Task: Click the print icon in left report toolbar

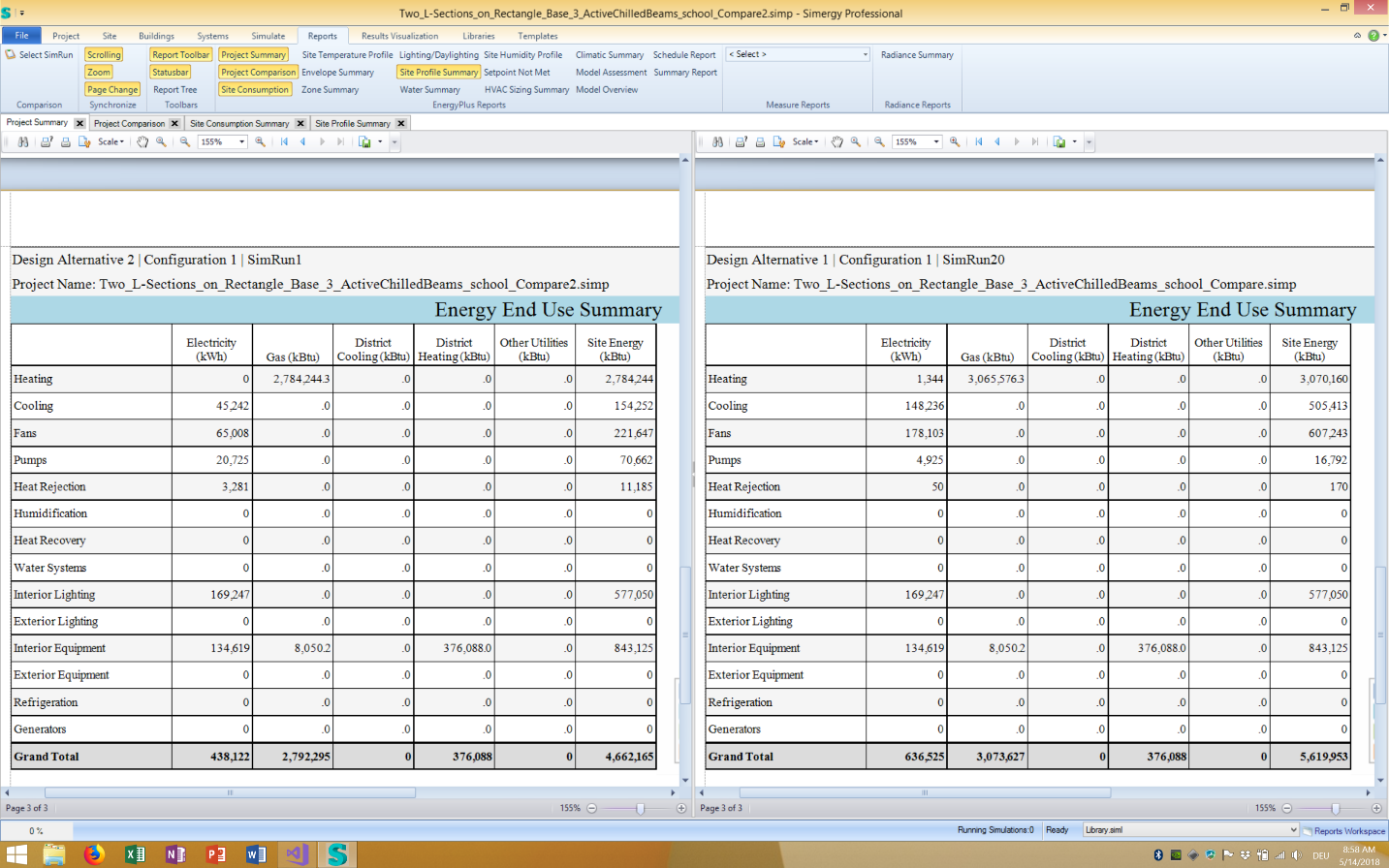Action: (x=66, y=142)
